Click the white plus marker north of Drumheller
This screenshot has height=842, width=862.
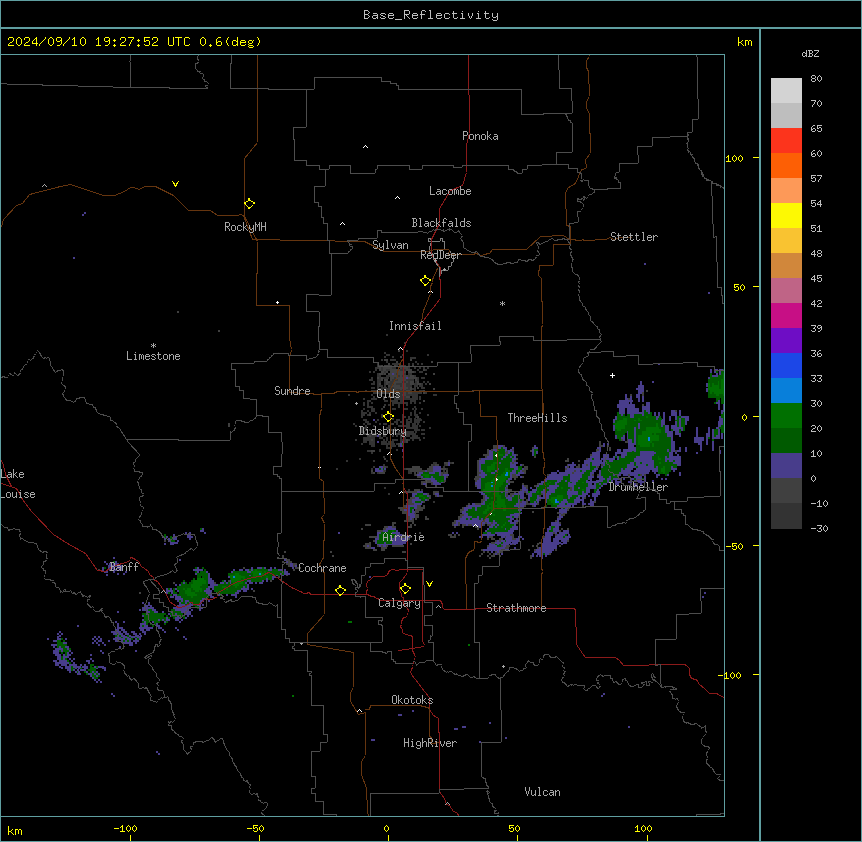click(x=612, y=375)
